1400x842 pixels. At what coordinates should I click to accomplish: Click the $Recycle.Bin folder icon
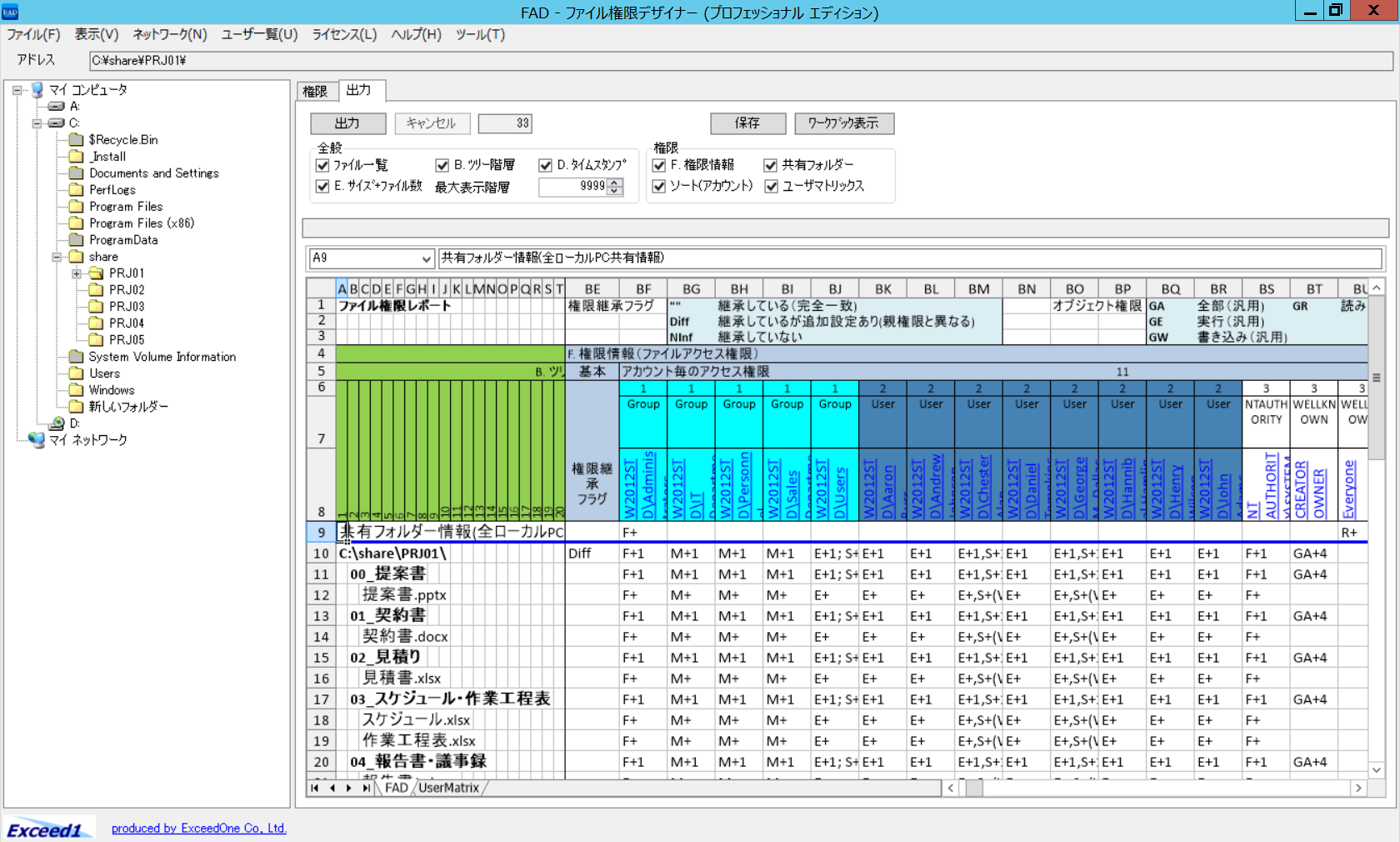coord(77,140)
